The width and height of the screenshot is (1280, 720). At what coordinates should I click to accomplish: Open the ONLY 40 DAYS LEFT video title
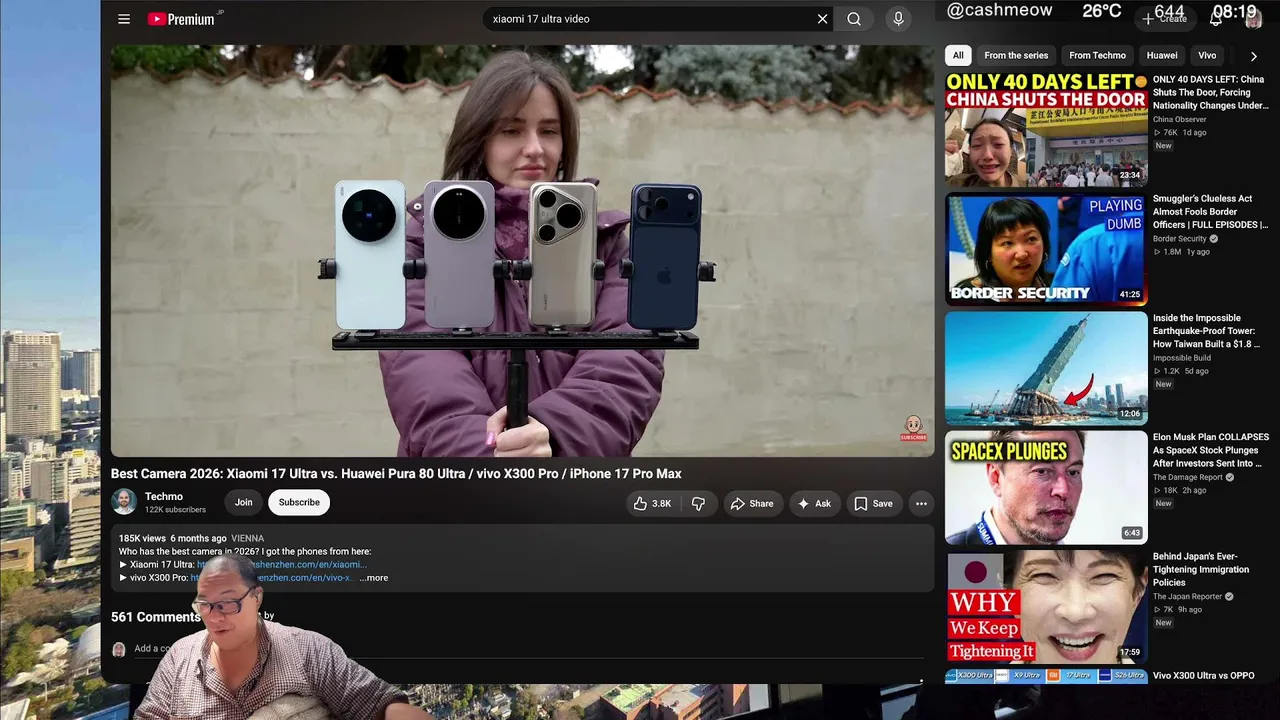[x=1210, y=92]
